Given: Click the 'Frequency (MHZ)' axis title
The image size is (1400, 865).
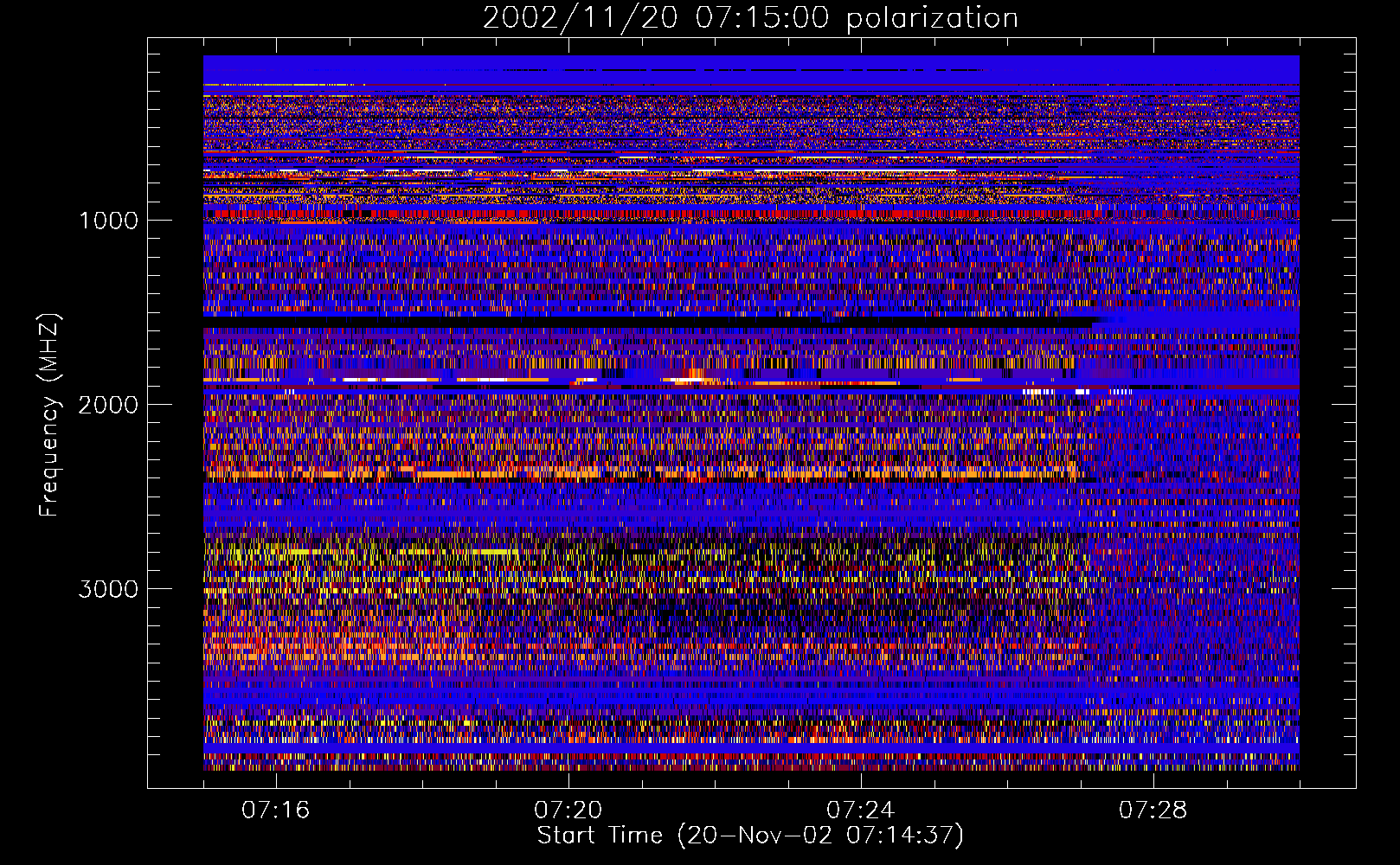Looking at the screenshot, I should coord(49,415).
